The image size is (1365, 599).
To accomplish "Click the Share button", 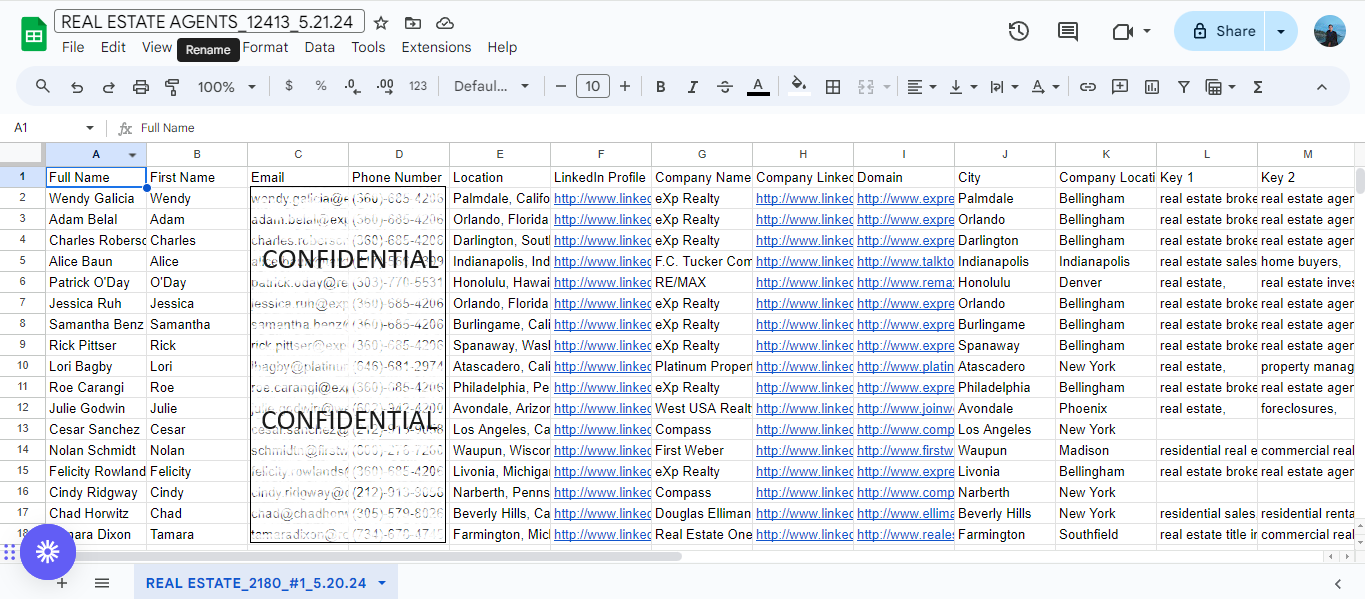I will [x=1221, y=31].
